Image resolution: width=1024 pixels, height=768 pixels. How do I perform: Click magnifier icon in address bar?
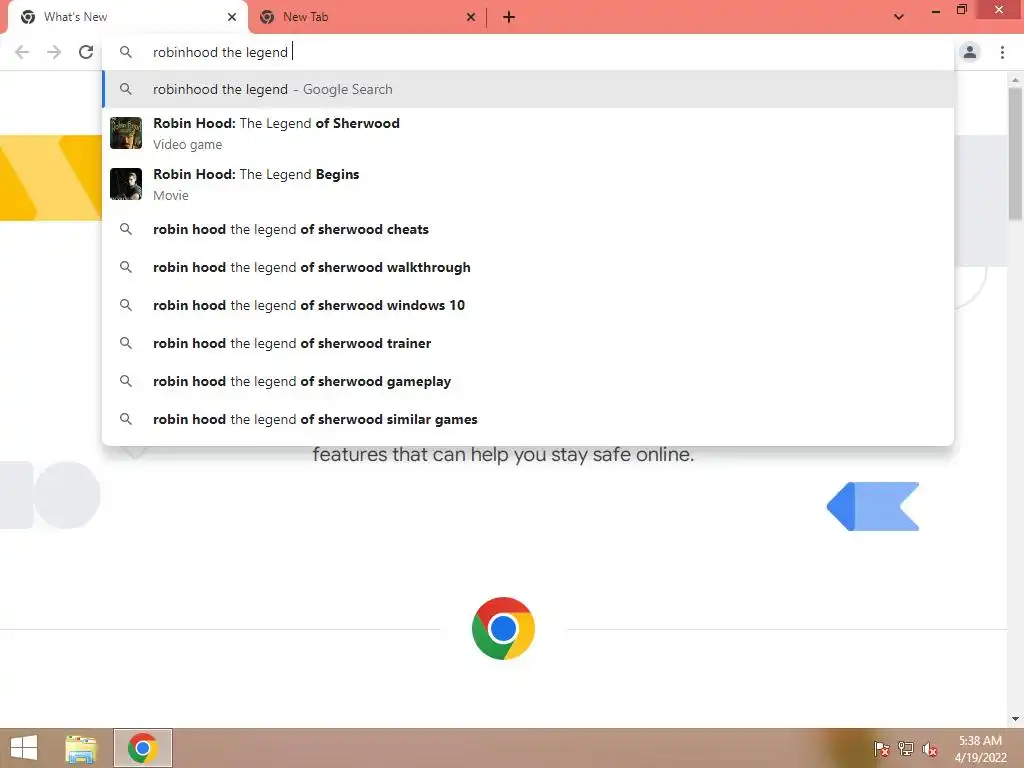coord(126,52)
